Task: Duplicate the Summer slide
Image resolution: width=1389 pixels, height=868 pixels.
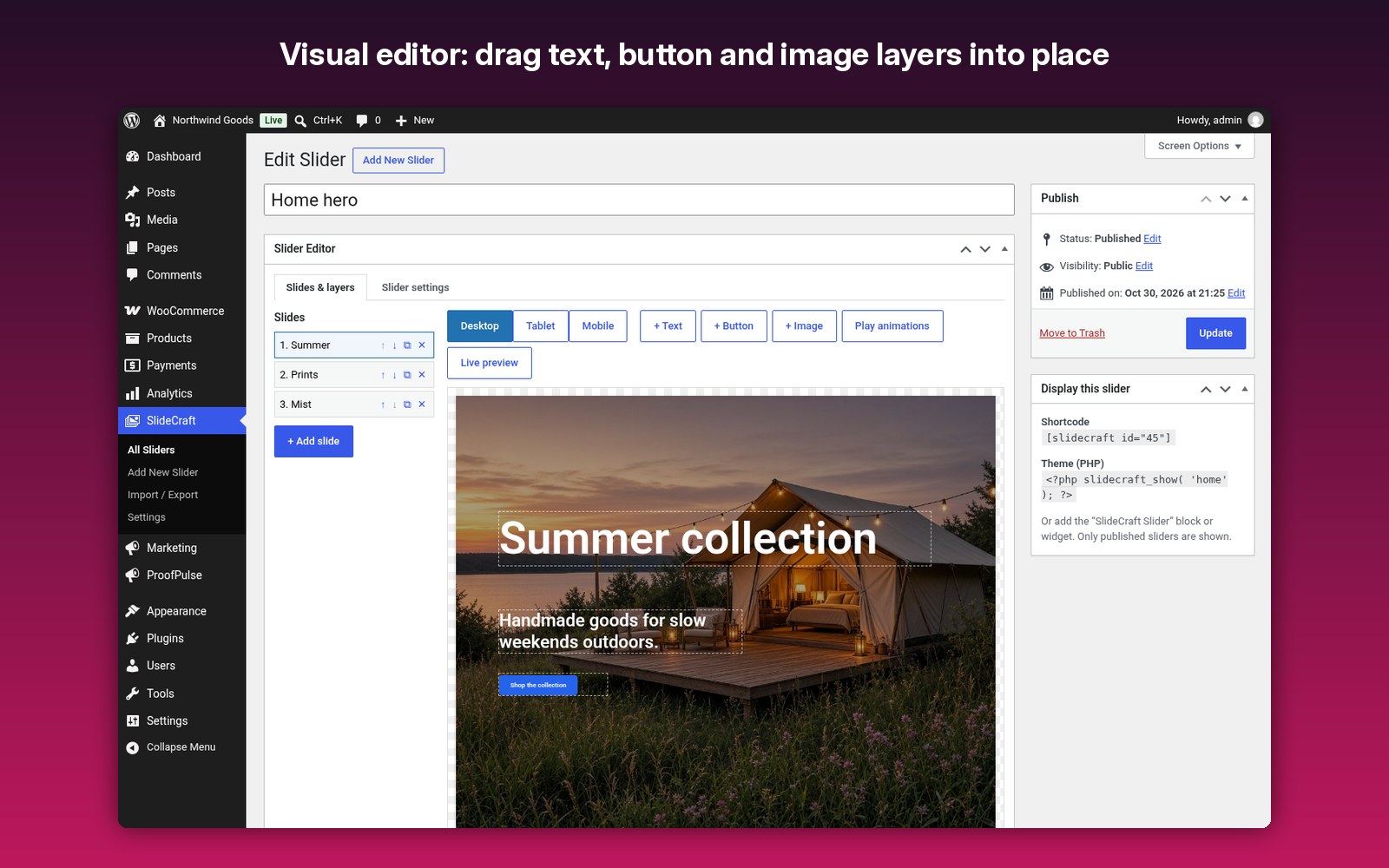Action: 407,345
